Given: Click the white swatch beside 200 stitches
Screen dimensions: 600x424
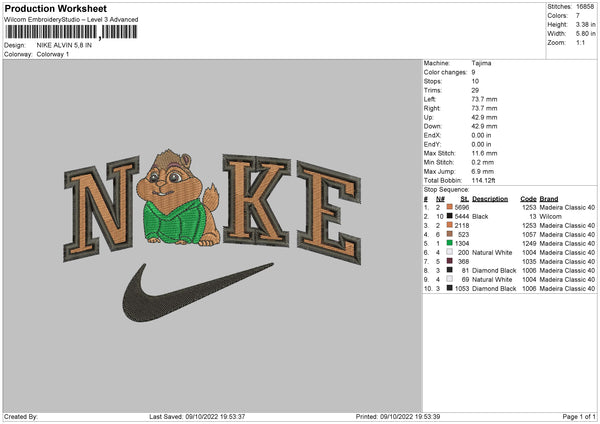Looking at the screenshot, I should tap(450, 252).
